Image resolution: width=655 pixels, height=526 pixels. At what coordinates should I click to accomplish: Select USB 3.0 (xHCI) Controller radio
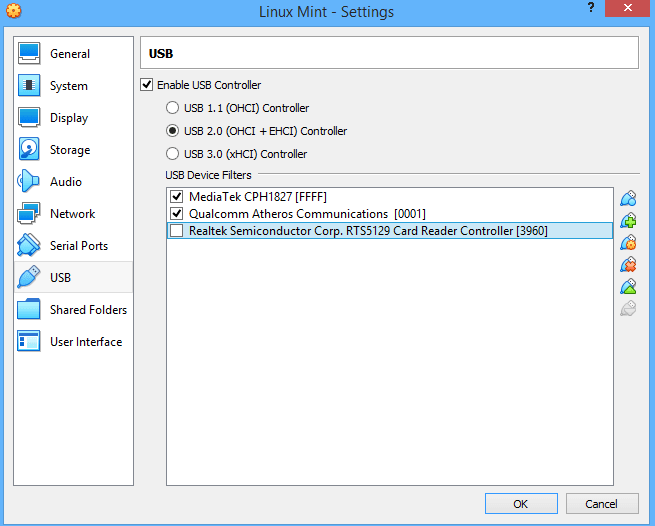[173, 154]
